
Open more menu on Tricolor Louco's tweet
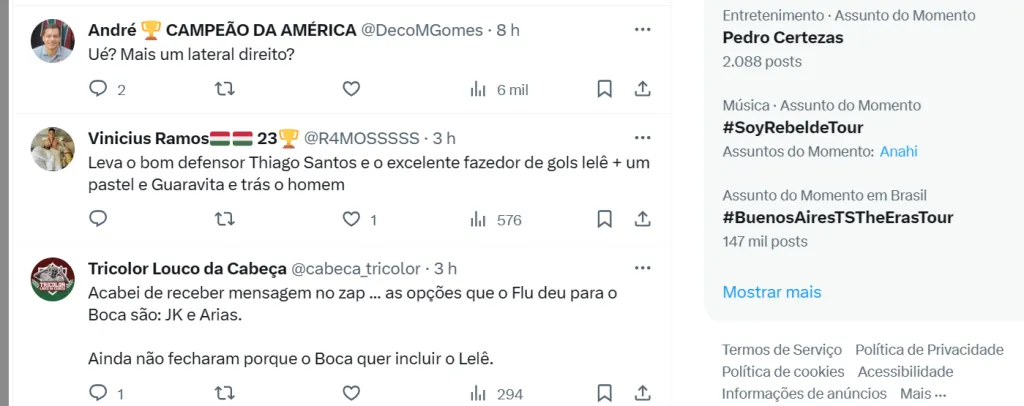[643, 268]
